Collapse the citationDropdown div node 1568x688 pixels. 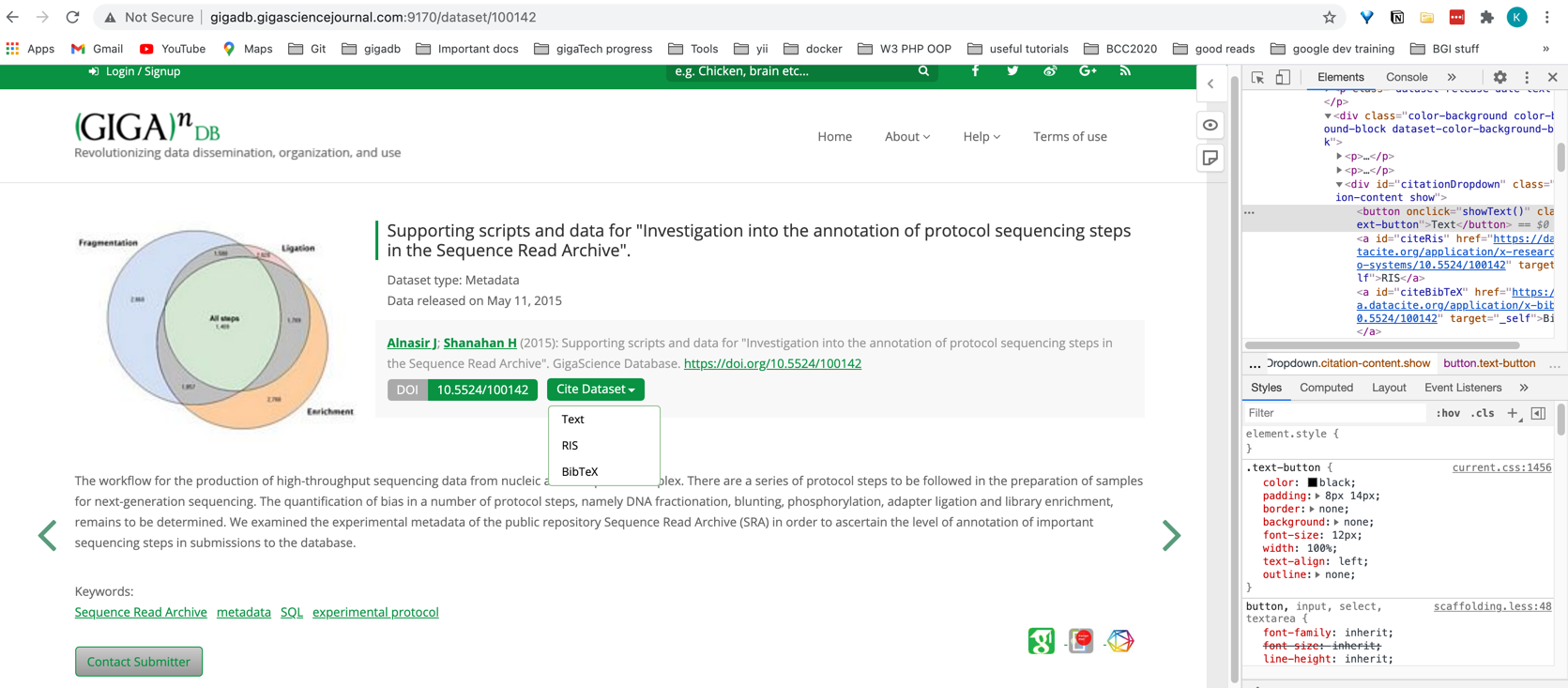coord(1339,185)
